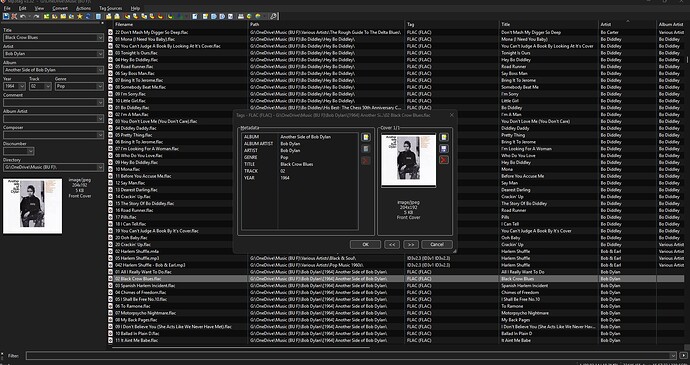
Task: Expand the Album dropdown in tag panel
Action: (100, 70)
